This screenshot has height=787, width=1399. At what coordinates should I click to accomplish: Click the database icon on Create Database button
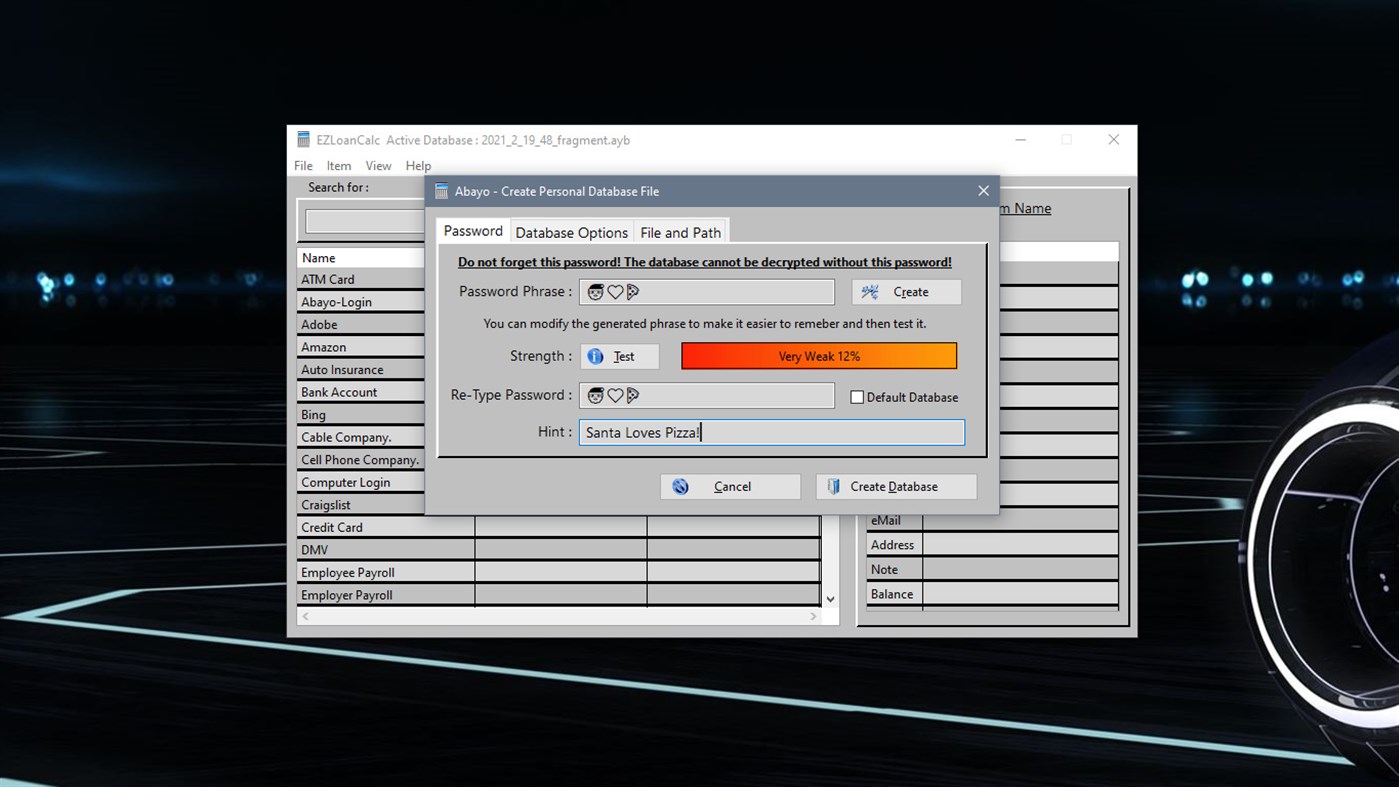point(834,486)
